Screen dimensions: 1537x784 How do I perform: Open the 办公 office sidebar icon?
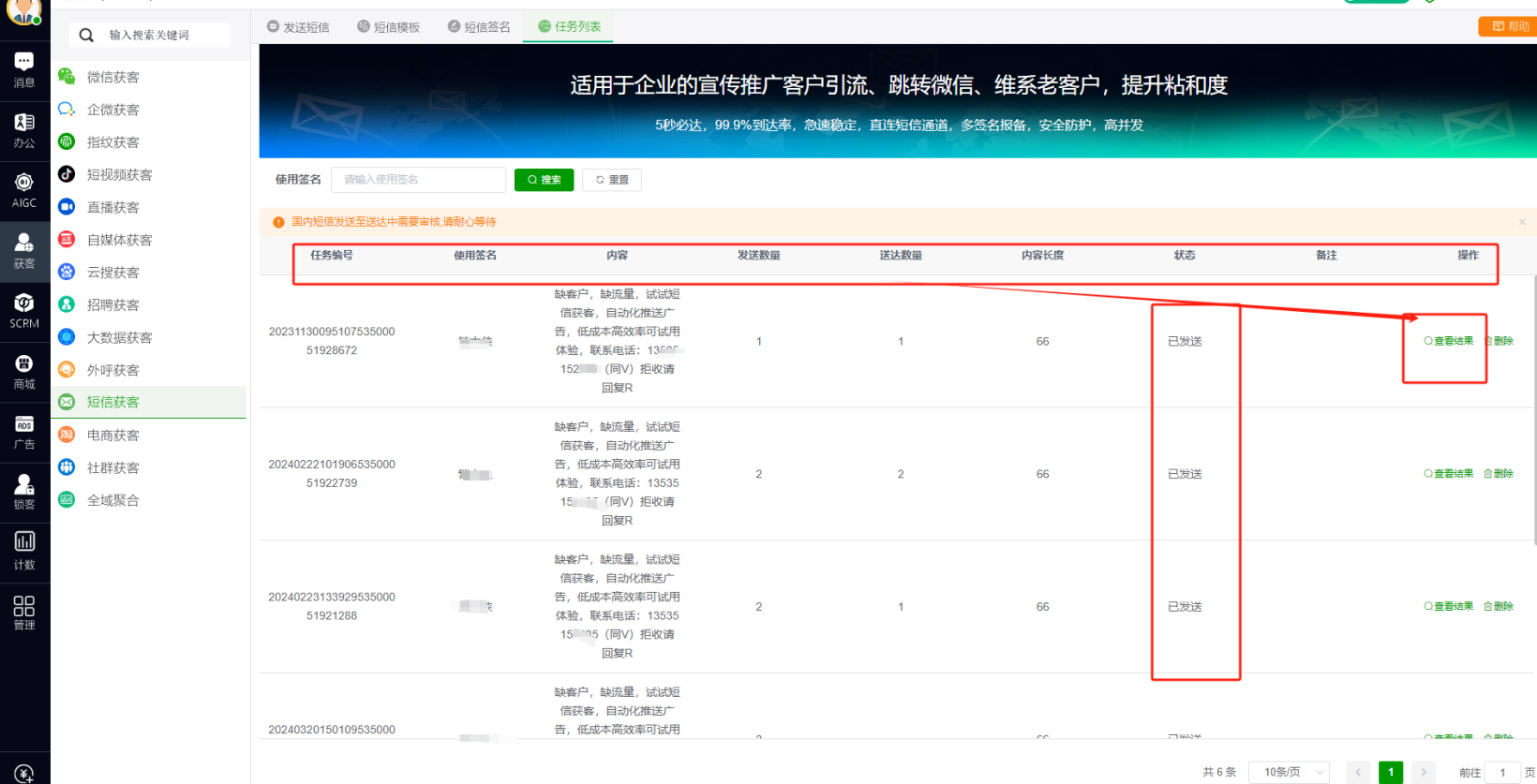click(24, 130)
